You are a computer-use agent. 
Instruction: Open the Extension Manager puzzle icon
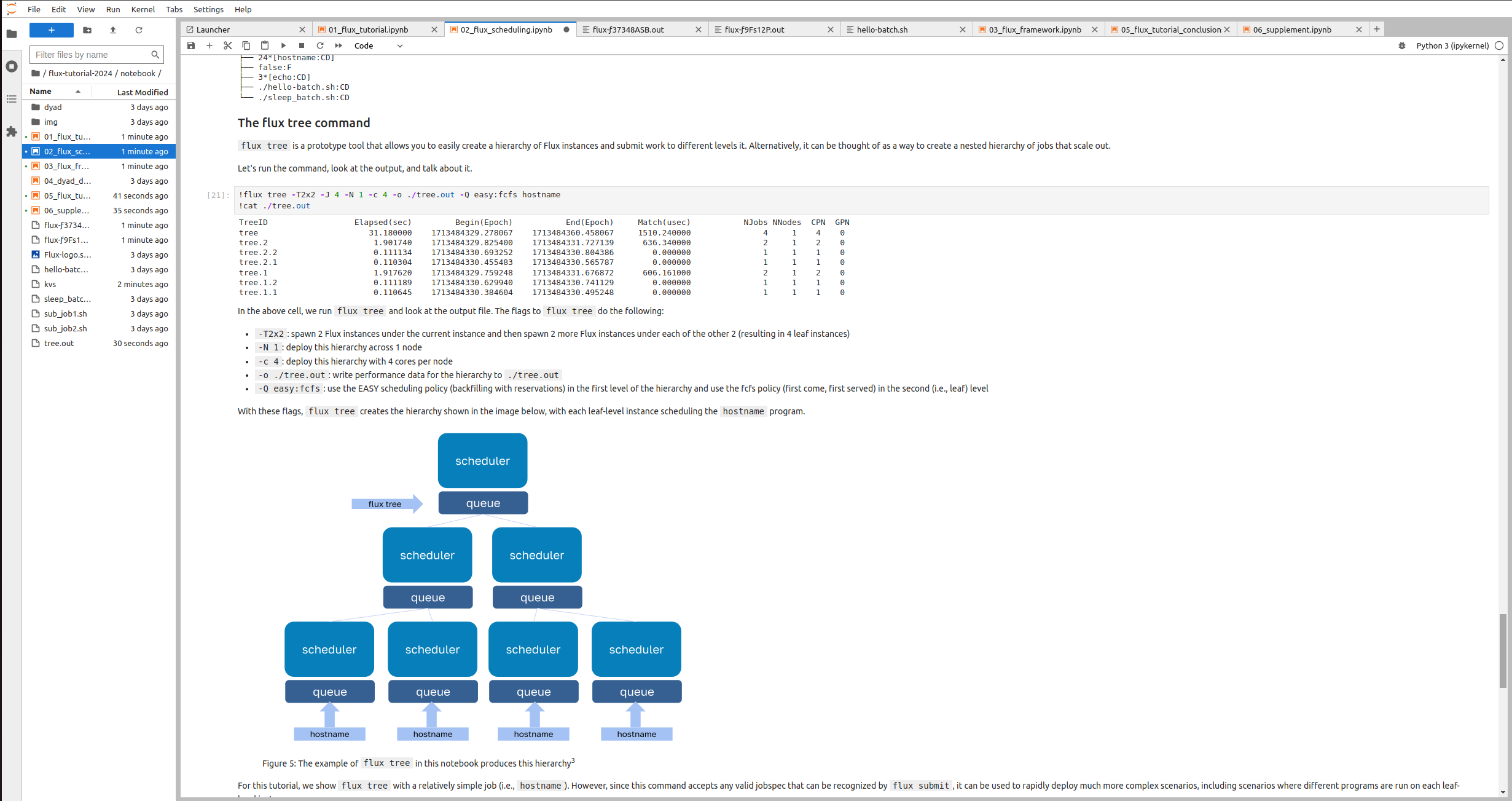[11, 132]
